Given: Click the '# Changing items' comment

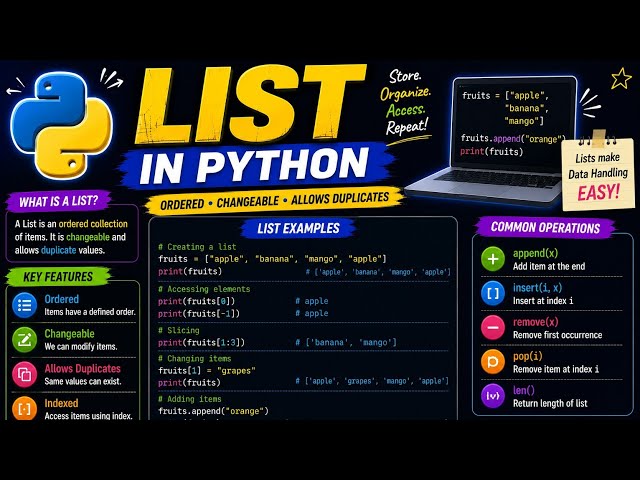Looking at the screenshot, I should 195,358.
